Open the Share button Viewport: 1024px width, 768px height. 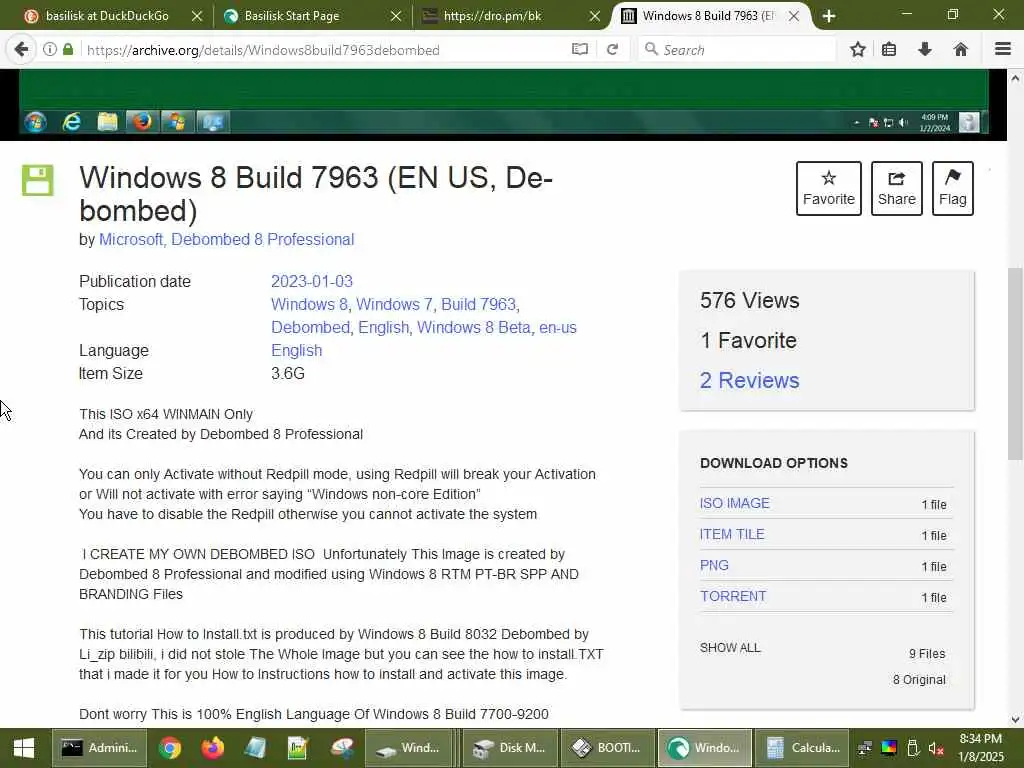coord(897,188)
